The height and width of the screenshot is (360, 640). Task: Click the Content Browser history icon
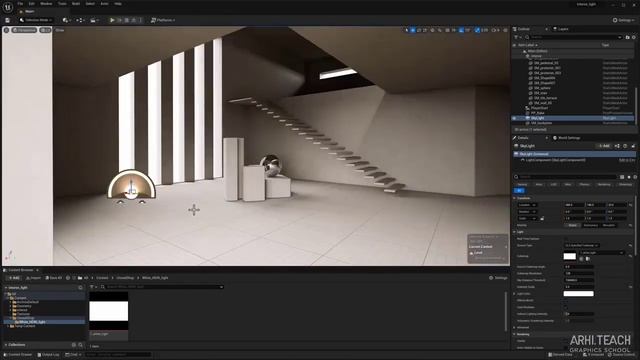click(x=68, y=278)
